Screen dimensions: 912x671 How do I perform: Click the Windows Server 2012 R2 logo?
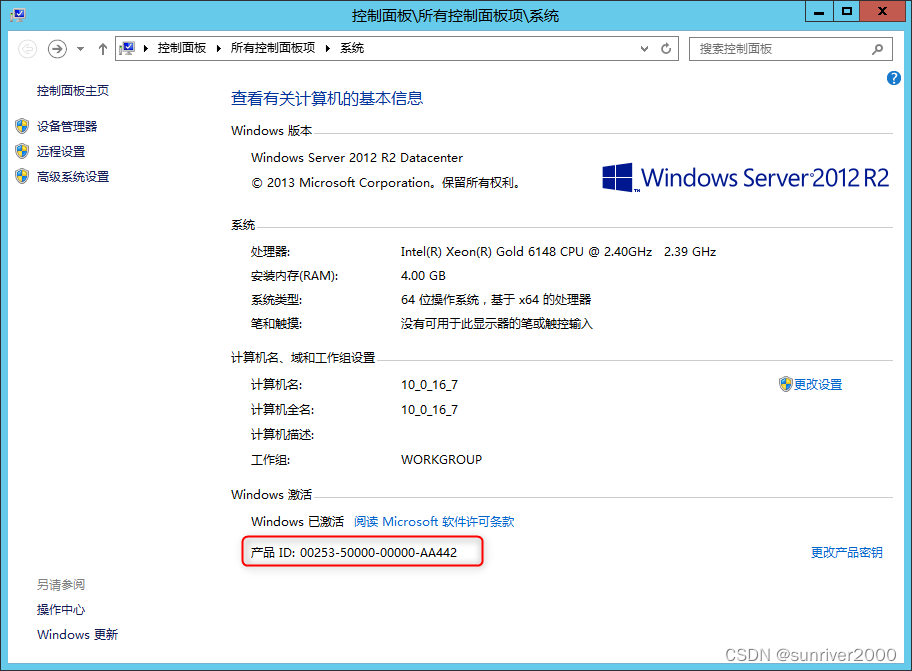(x=745, y=177)
